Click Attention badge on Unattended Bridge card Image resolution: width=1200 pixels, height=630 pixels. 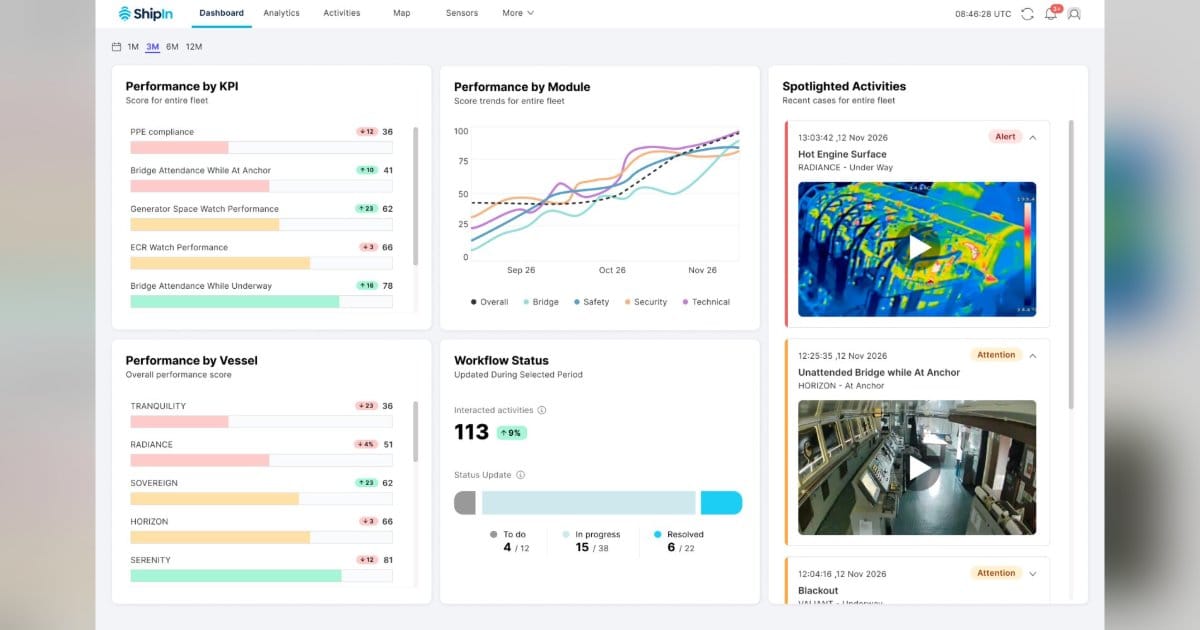click(x=996, y=355)
